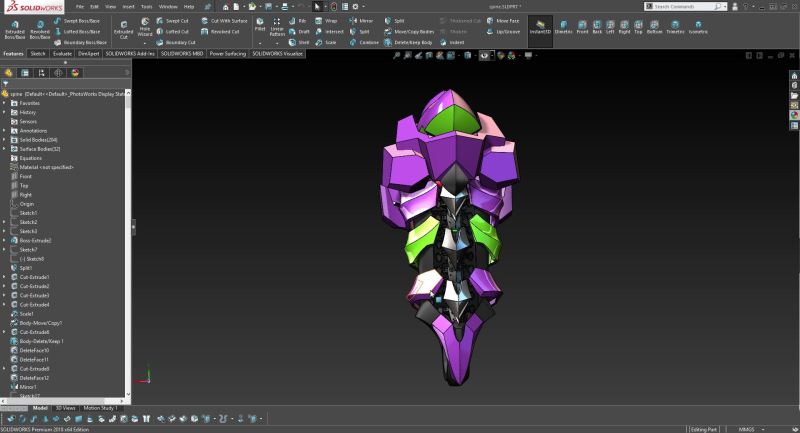Select the Body-Move/Copy1 feature
The width and height of the screenshot is (800, 433).
(x=36, y=323)
